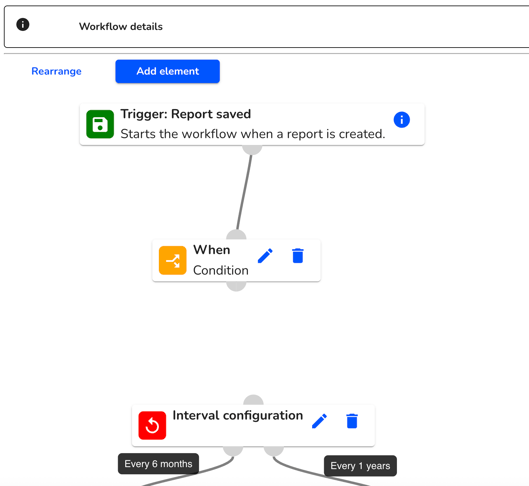Click the Add element button
This screenshot has height=486, width=529.
167,71
